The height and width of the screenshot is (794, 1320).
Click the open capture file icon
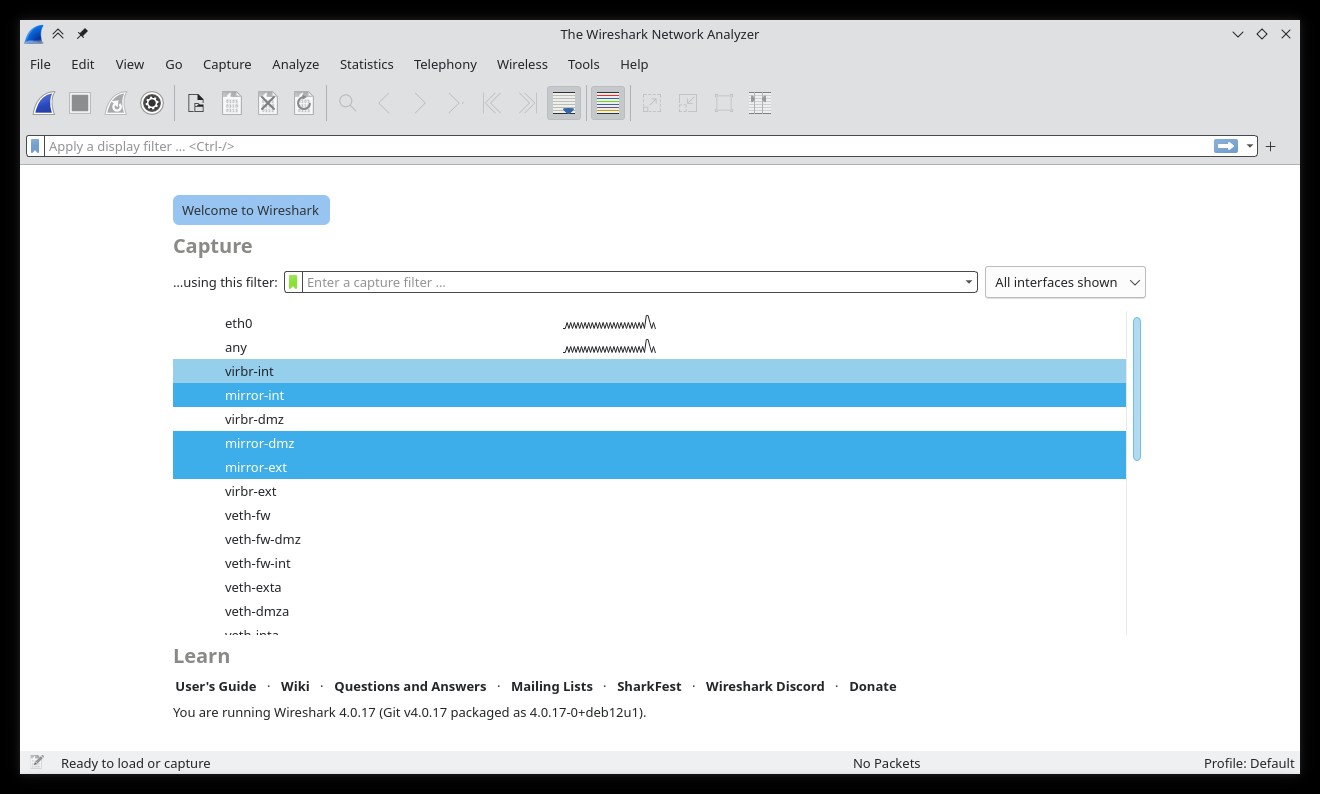196,103
